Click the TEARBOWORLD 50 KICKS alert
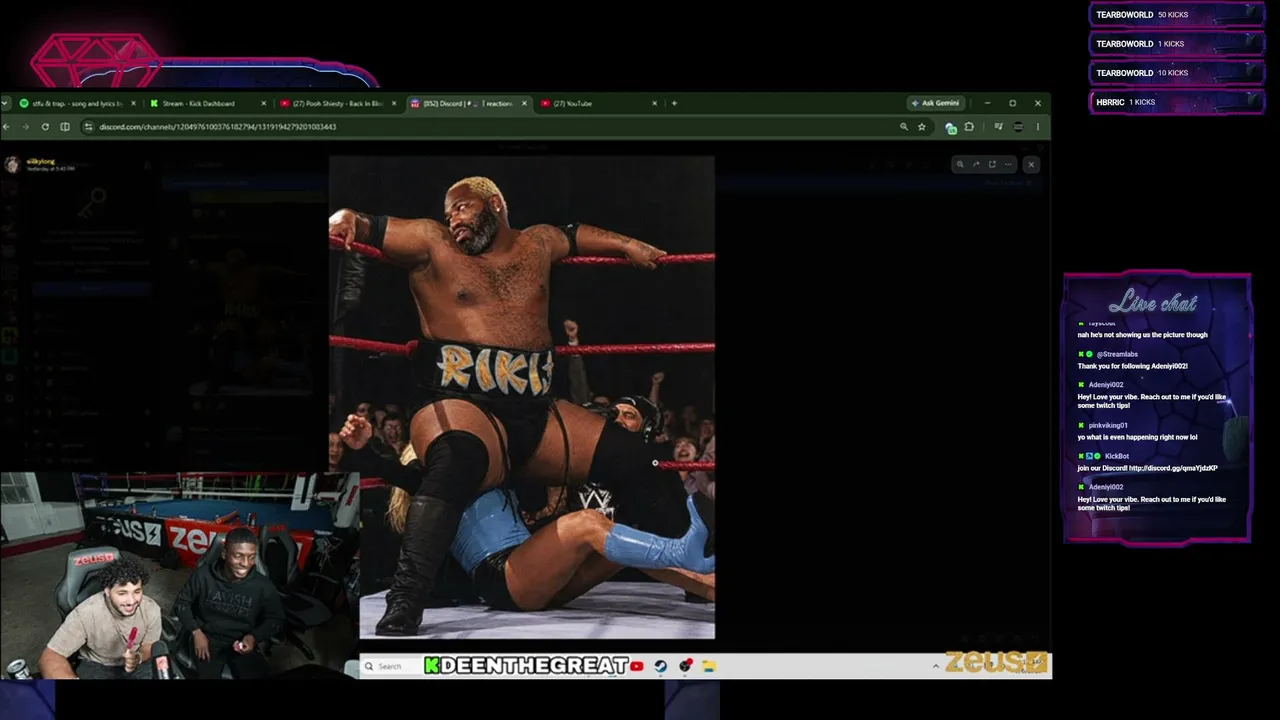 coord(1177,15)
